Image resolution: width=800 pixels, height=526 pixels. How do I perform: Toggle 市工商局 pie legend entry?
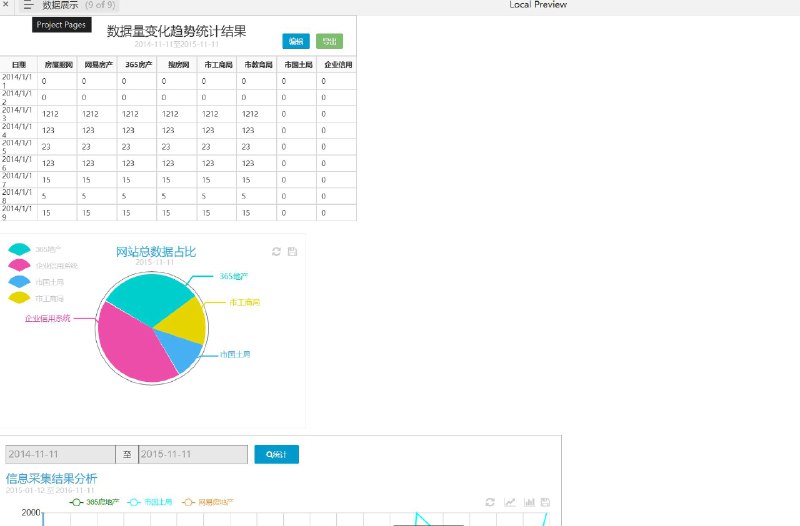point(36,298)
